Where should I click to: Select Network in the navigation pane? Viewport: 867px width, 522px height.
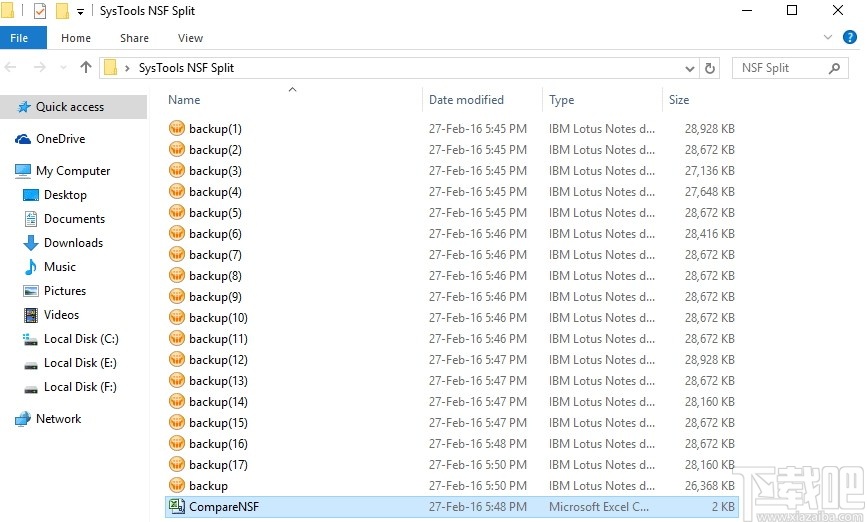point(59,419)
